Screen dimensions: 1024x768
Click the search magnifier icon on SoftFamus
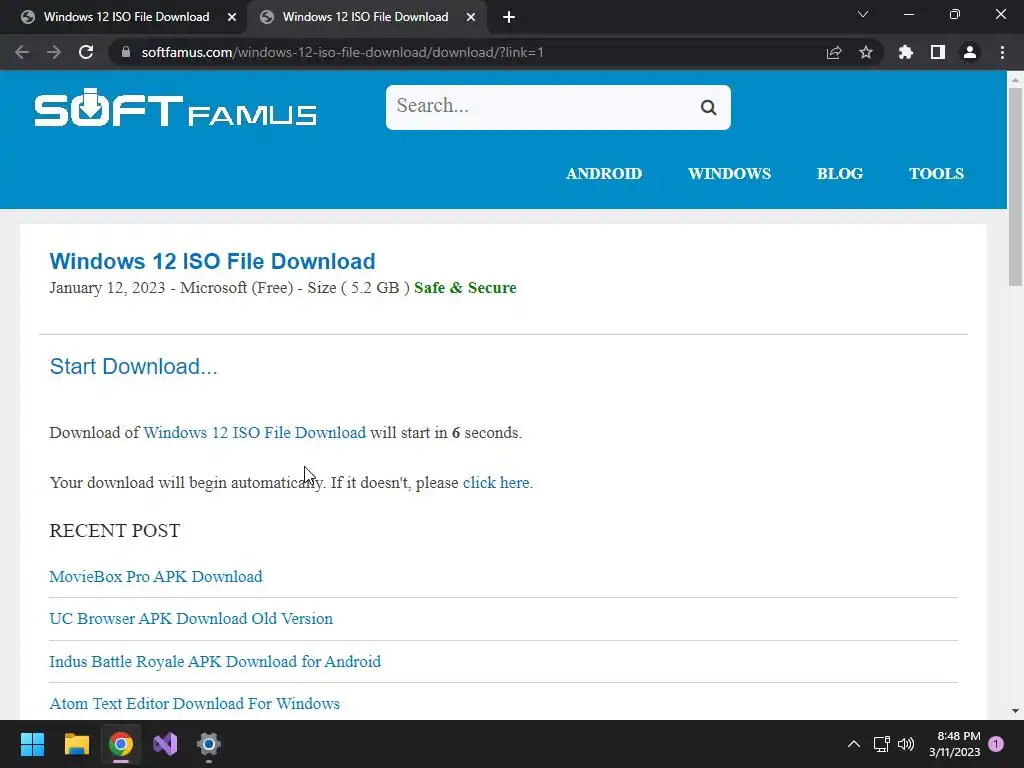(709, 107)
